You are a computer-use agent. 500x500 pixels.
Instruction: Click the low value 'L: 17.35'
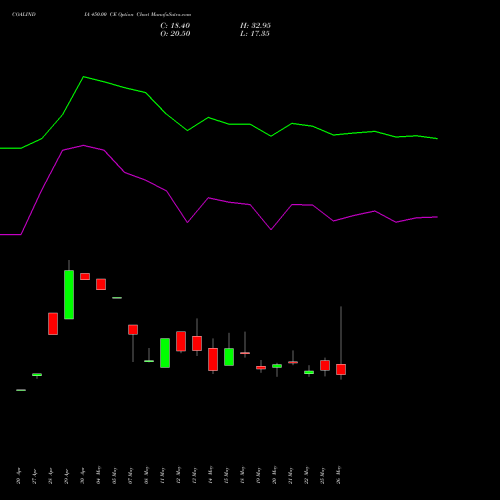[x=255, y=34]
